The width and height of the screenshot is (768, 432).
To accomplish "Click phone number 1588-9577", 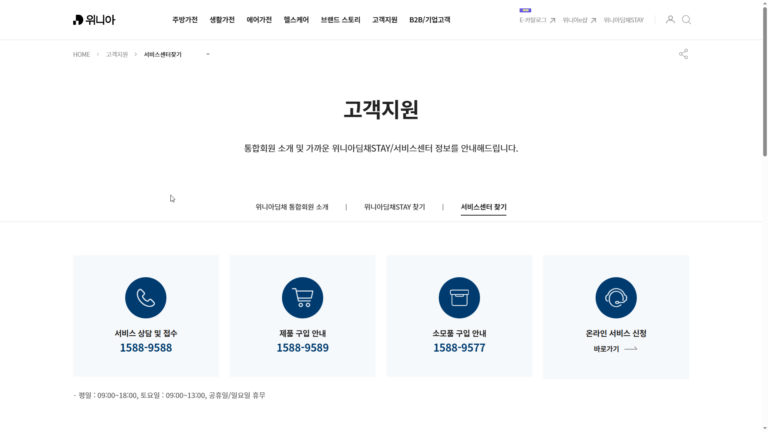I will (459, 348).
